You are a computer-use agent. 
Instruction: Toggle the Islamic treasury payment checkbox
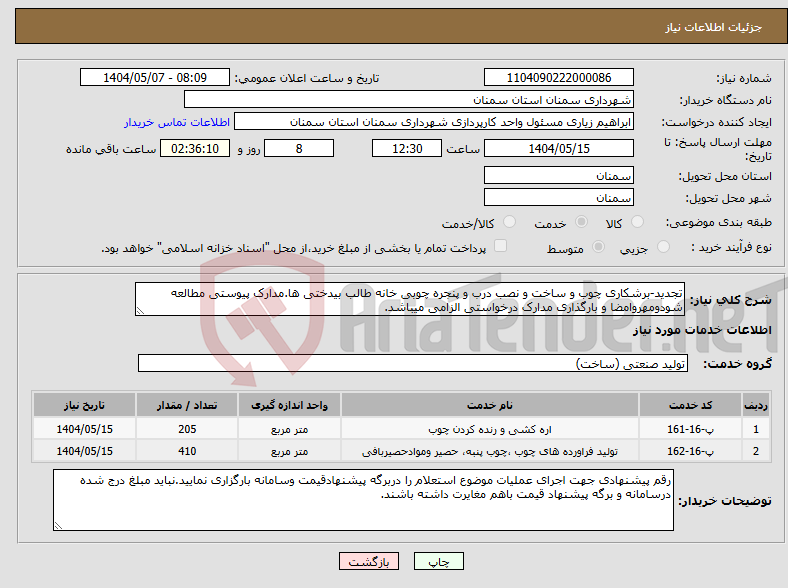click(501, 246)
